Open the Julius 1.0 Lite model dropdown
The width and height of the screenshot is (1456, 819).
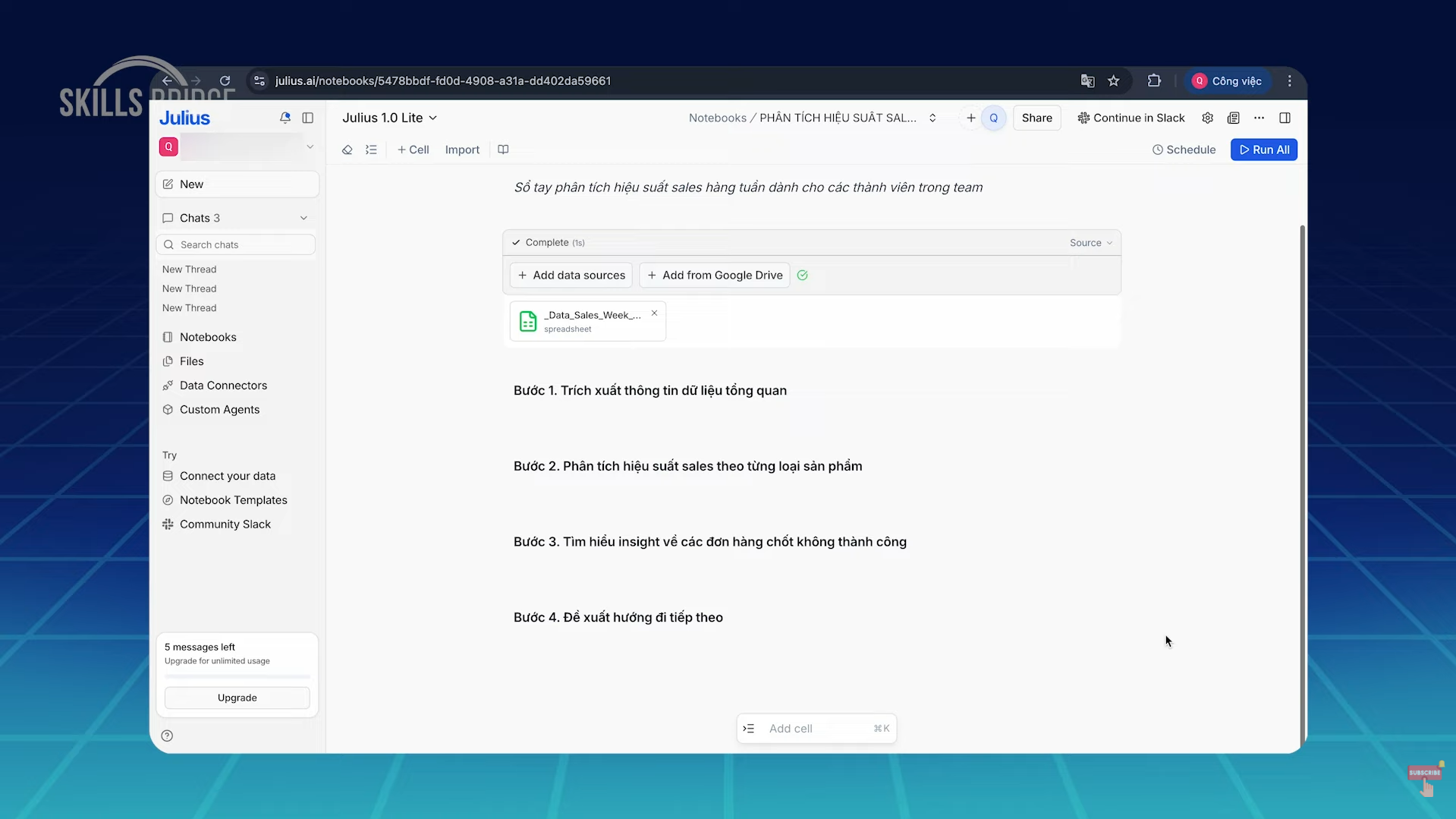pyautogui.click(x=389, y=118)
